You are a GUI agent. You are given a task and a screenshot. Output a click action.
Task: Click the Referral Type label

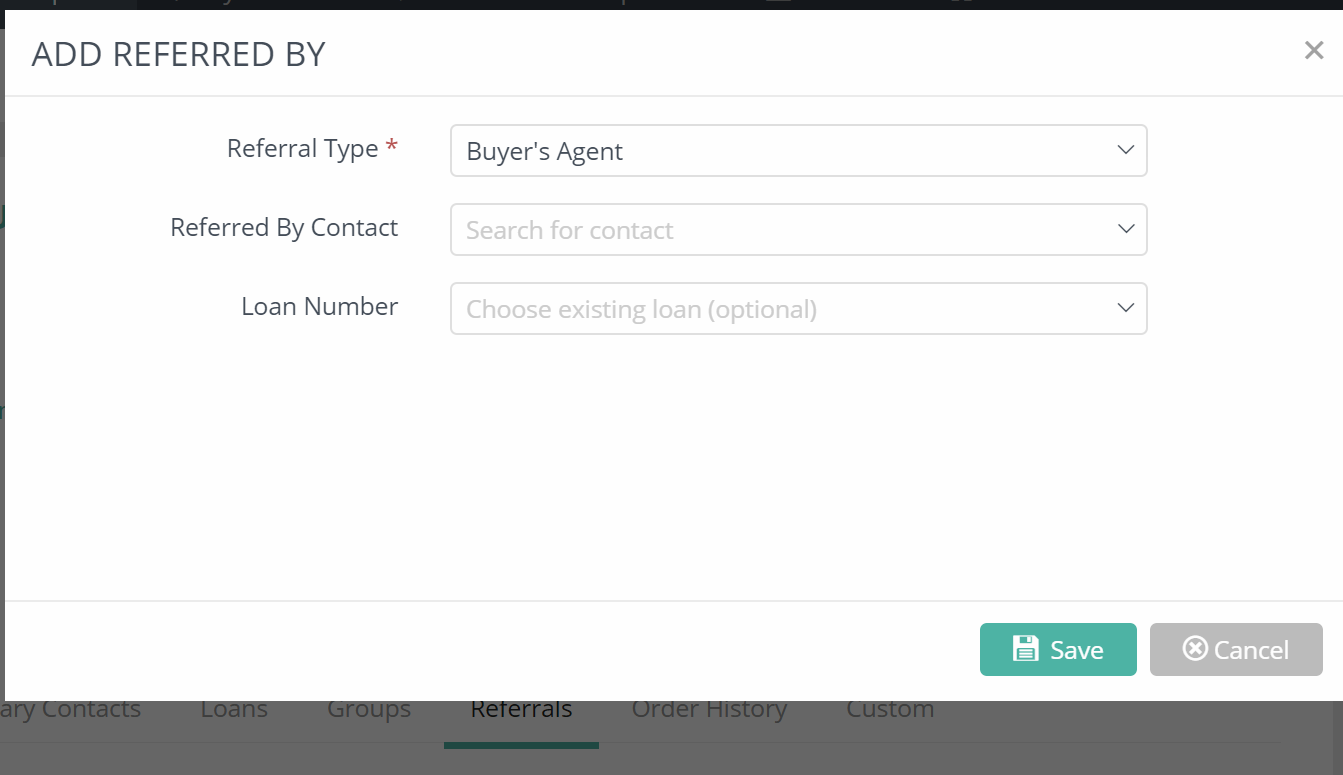[302, 148]
